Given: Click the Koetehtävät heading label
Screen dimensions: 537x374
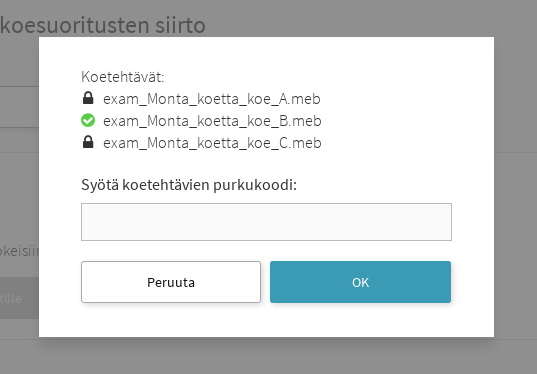Looking at the screenshot, I should [x=123, y=77].
